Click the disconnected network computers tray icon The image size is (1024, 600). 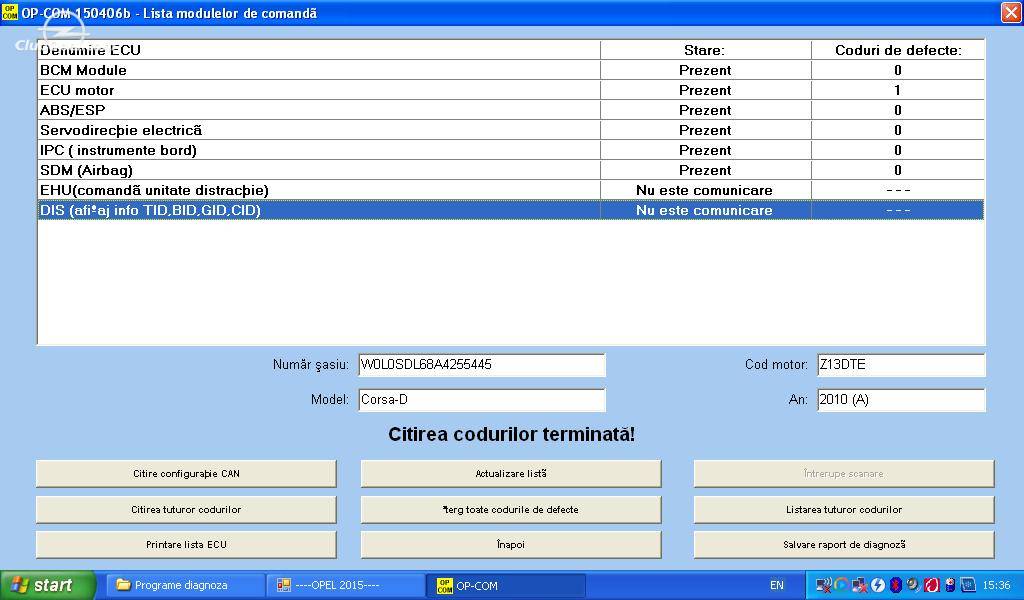[x=859, y=585]
